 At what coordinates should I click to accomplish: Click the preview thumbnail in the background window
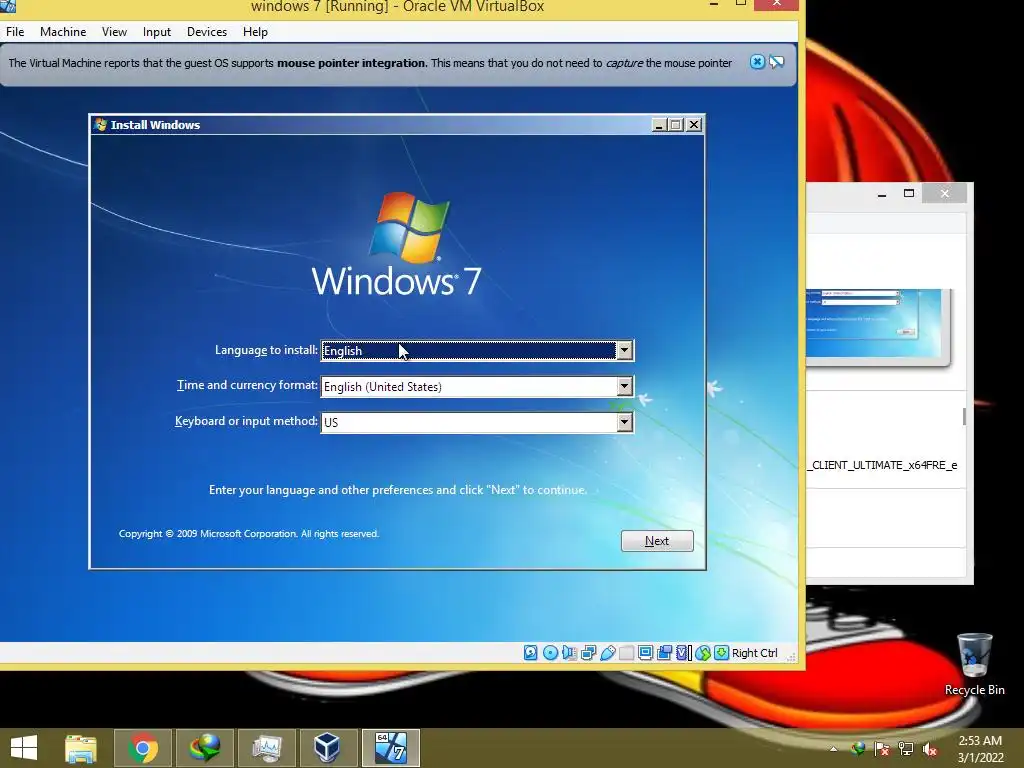[x=878, y=327]
